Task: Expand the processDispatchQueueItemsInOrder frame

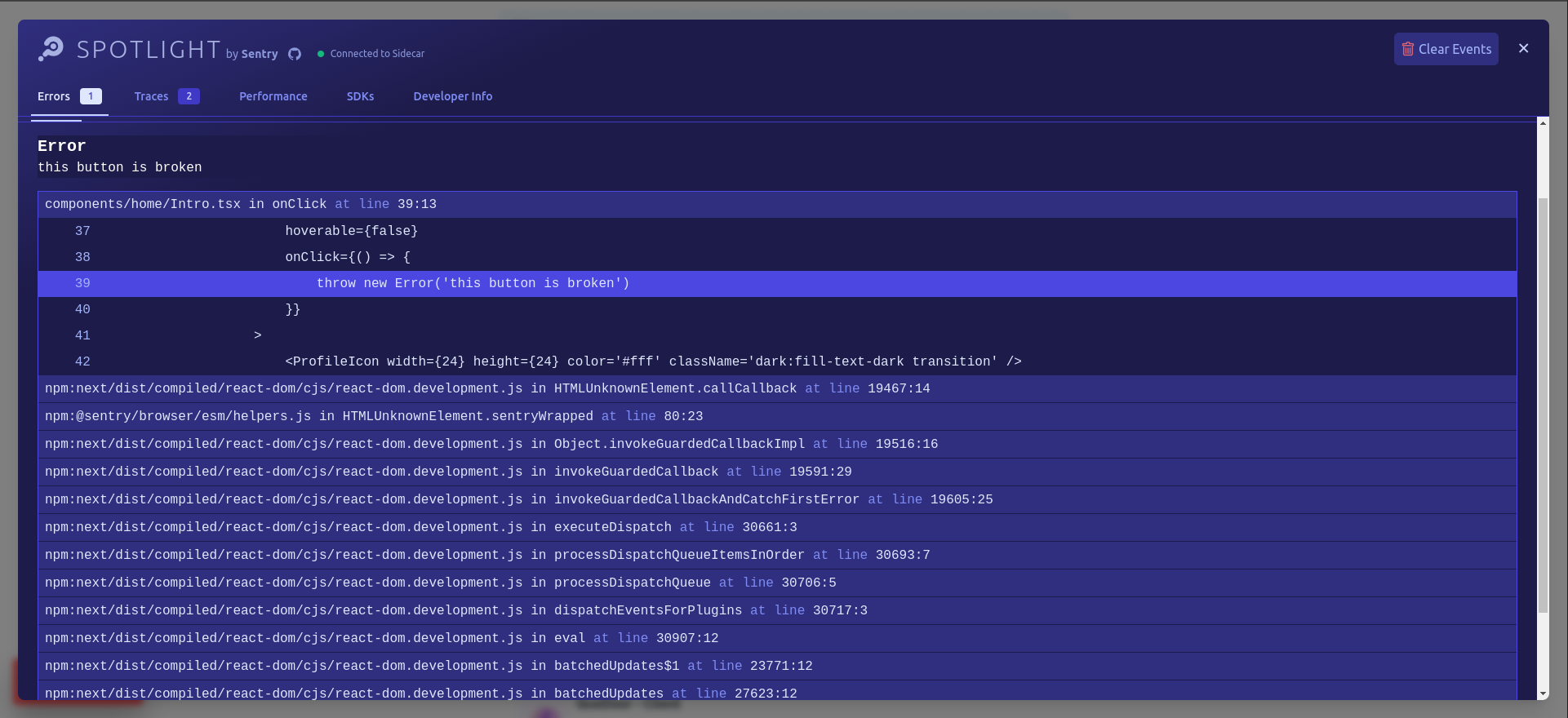Action: click(777, 555)
